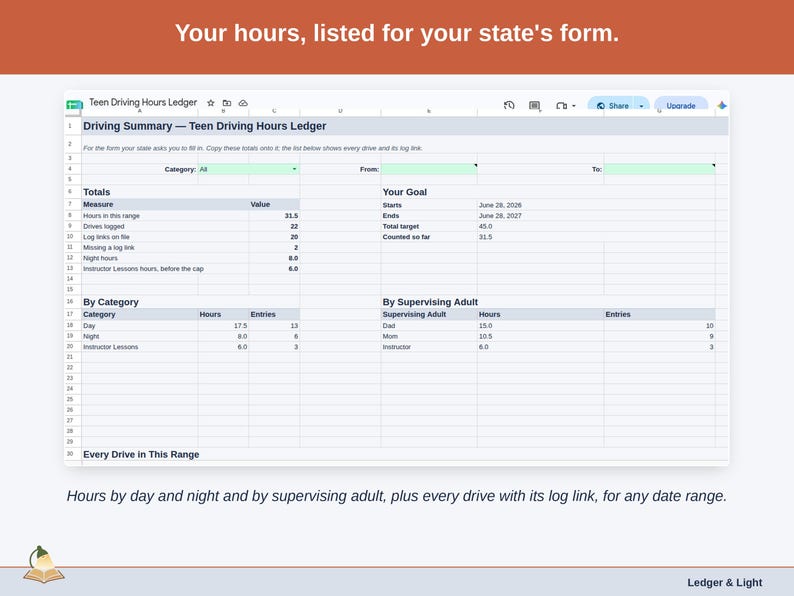
Task: Select the Starts date June 28, 2026
Action: click(500, 205)
